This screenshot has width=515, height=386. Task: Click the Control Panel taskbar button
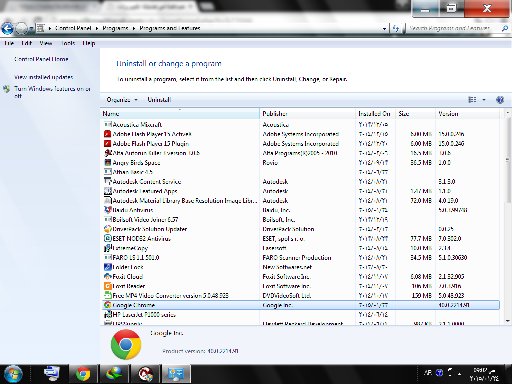coord(176,374)
